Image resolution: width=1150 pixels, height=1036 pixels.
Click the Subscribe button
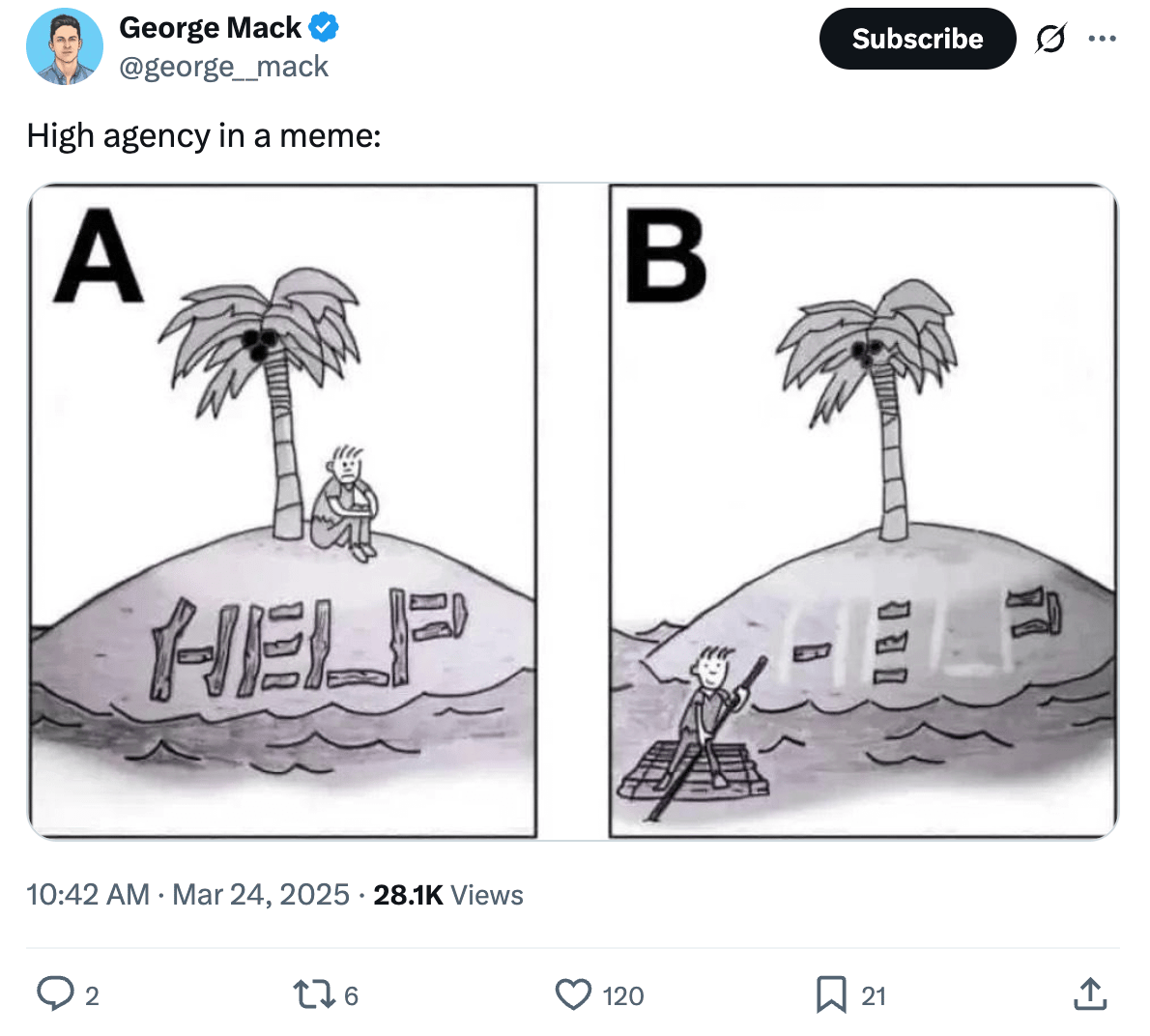[x=917, y=39]
